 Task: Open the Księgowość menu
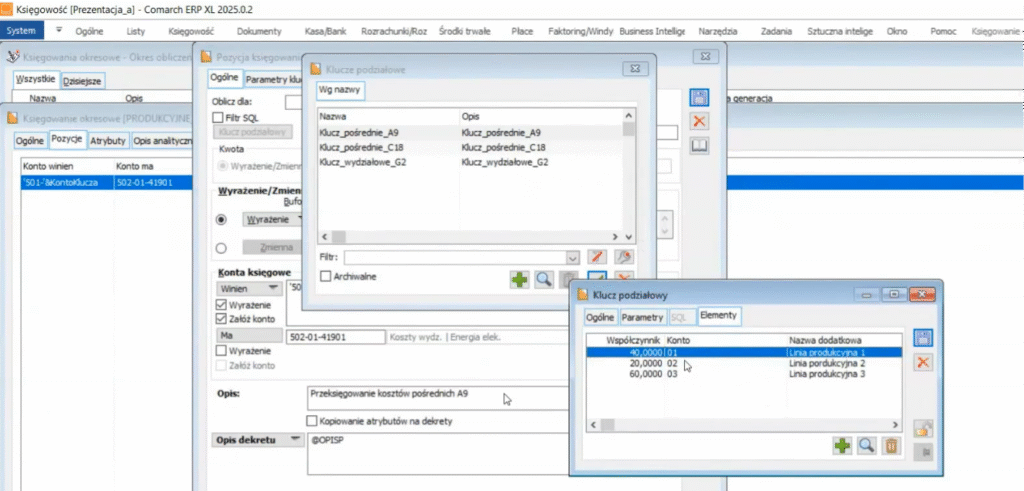191,31
